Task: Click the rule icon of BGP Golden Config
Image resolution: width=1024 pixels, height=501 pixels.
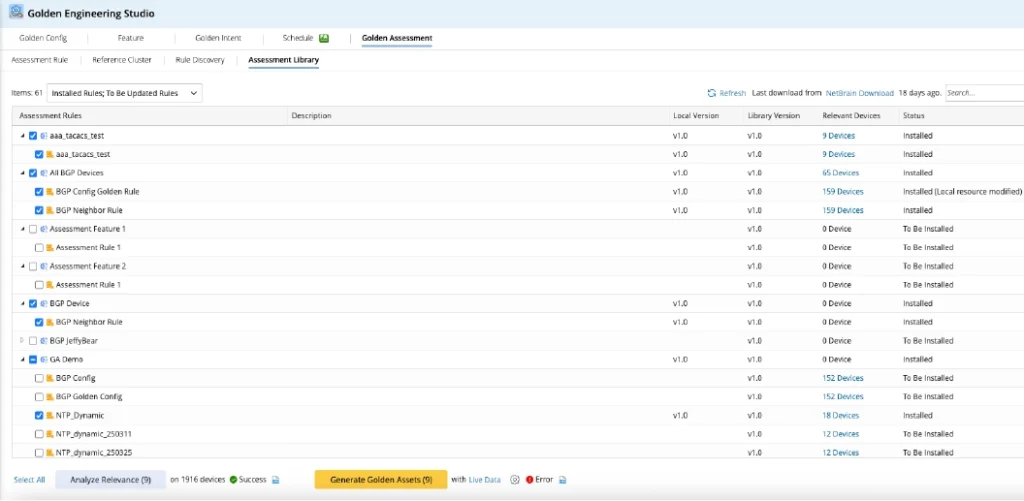Action: (50, 396)
